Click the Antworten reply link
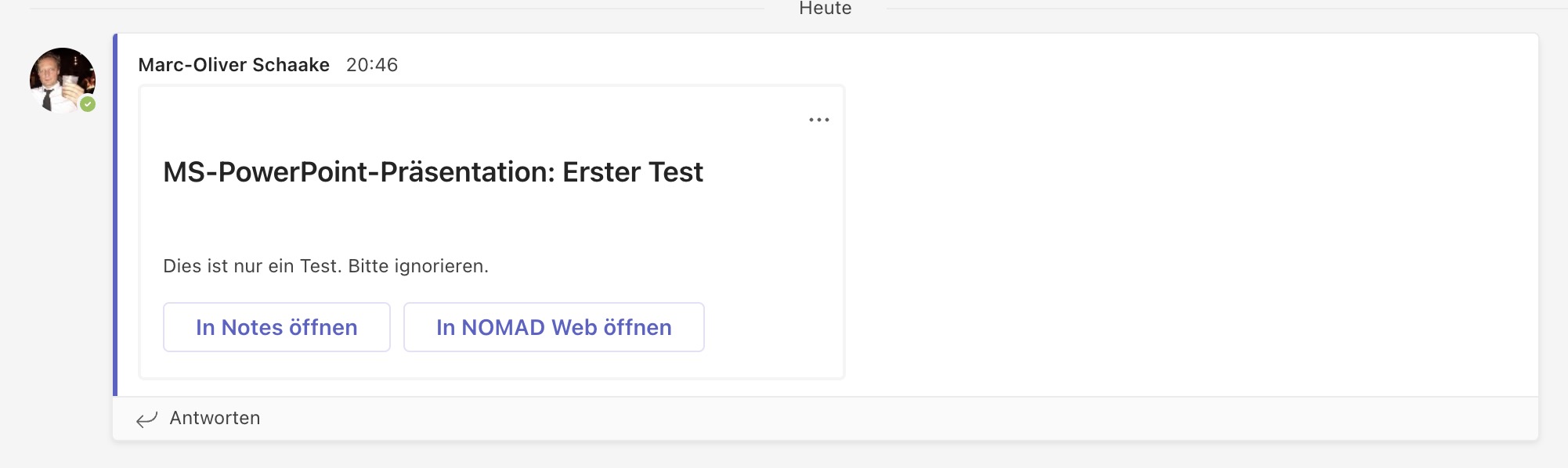Screen dimensions: 1568x468 [215, 418]
